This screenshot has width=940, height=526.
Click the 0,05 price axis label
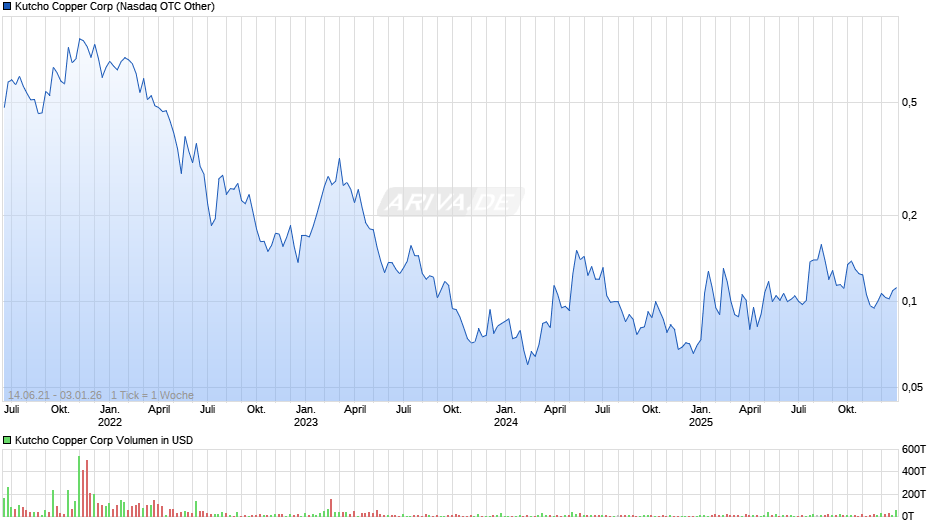click(912, 387)
